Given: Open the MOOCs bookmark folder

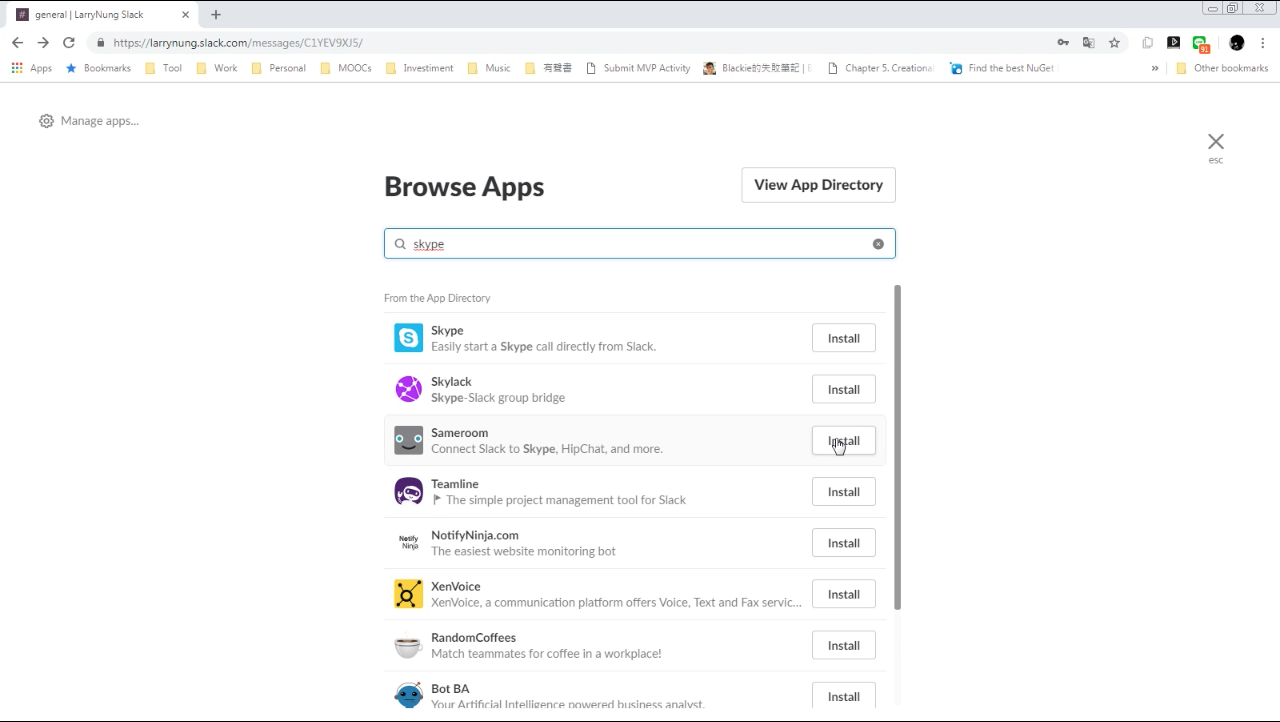Looking at the screenshot, I should pos(347,68).
